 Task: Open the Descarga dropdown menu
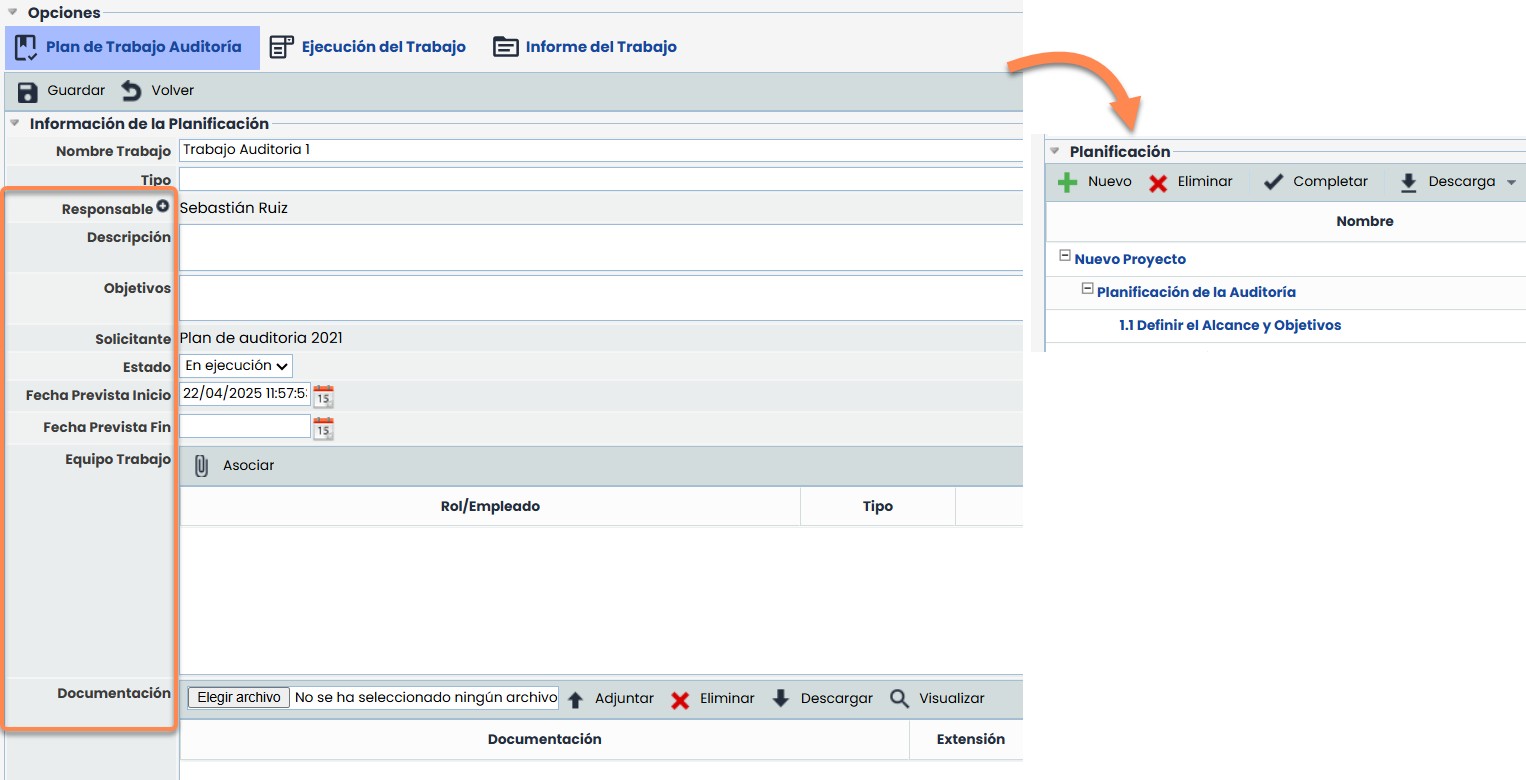[x=1510, y=182]
